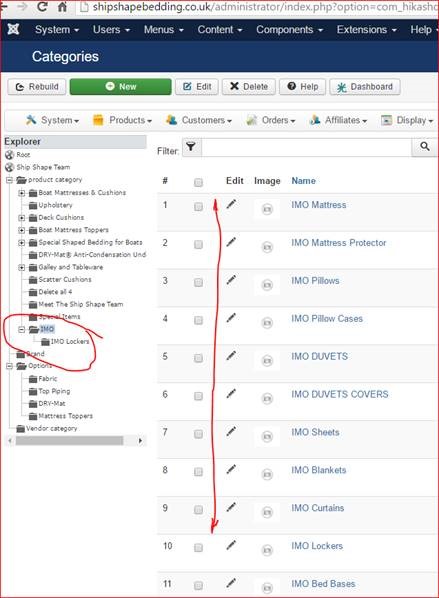Click into the Filter text field
Screen dimensions: 439x598
pyautogui.click(x=306, y=147)
